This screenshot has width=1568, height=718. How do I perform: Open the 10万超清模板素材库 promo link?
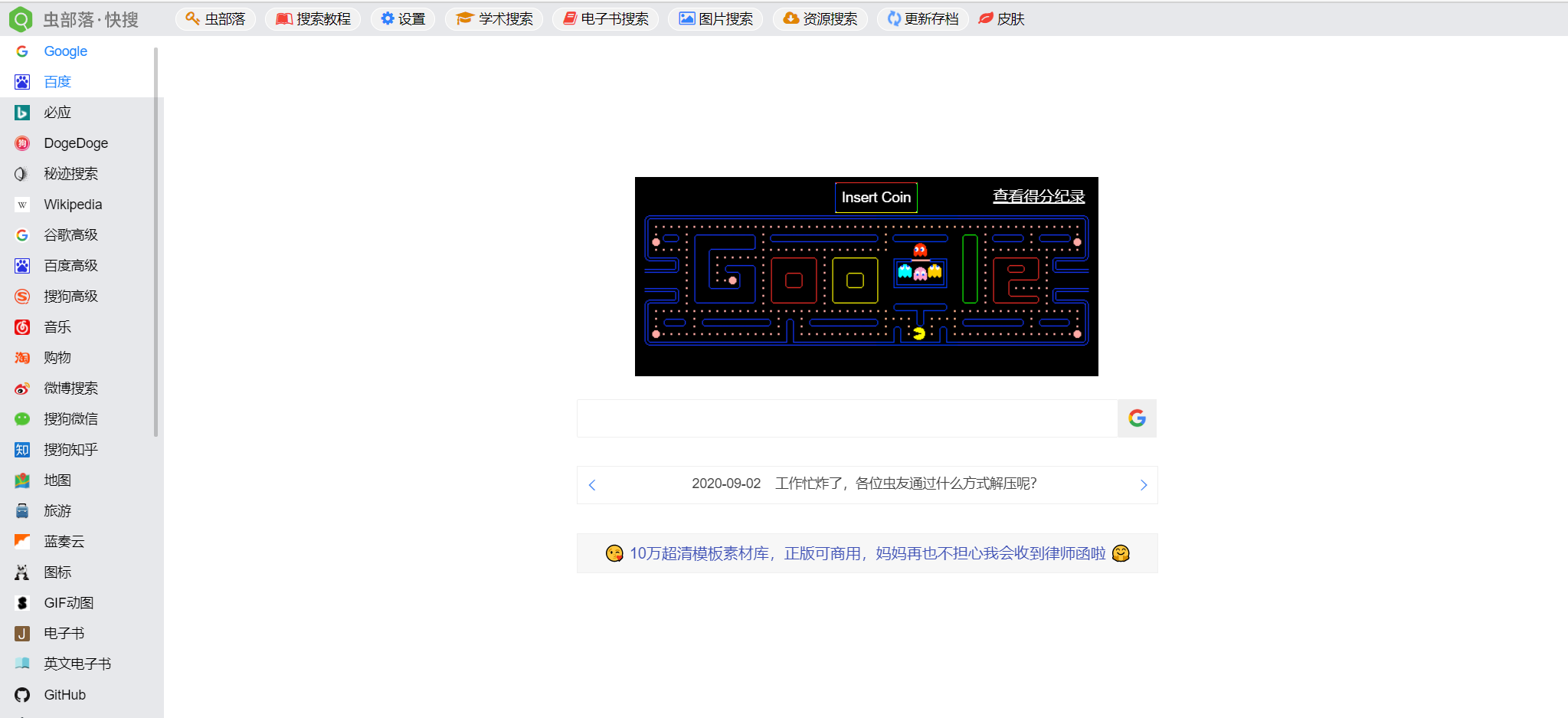tap(867, 553)
